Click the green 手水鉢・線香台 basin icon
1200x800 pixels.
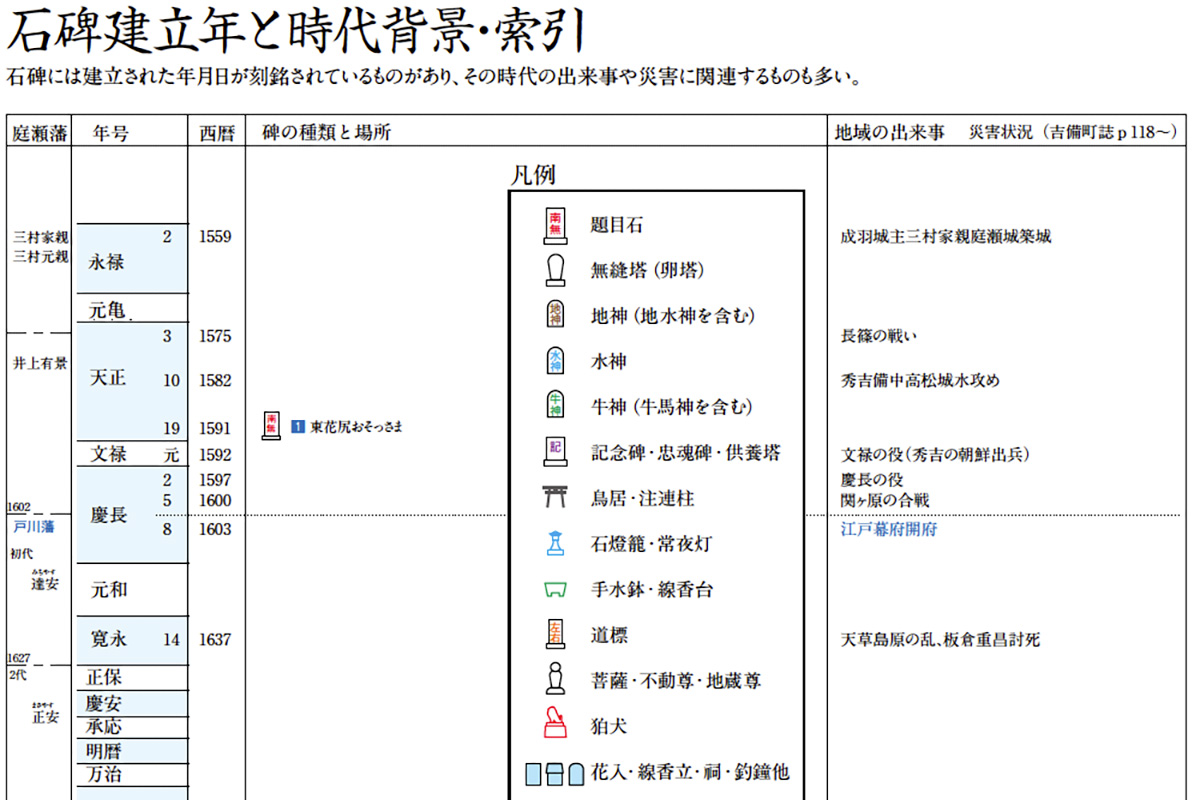click(x=555, y=589)
